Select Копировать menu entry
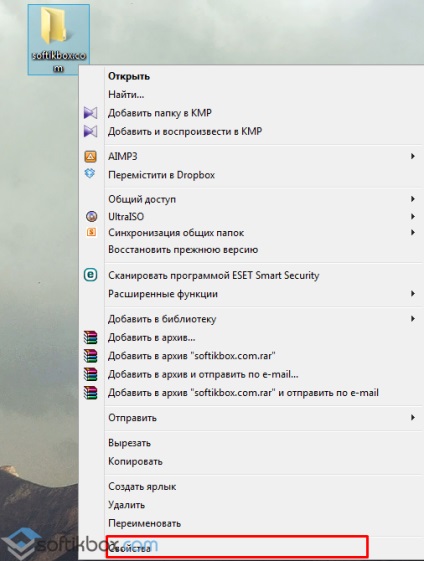 135,462
